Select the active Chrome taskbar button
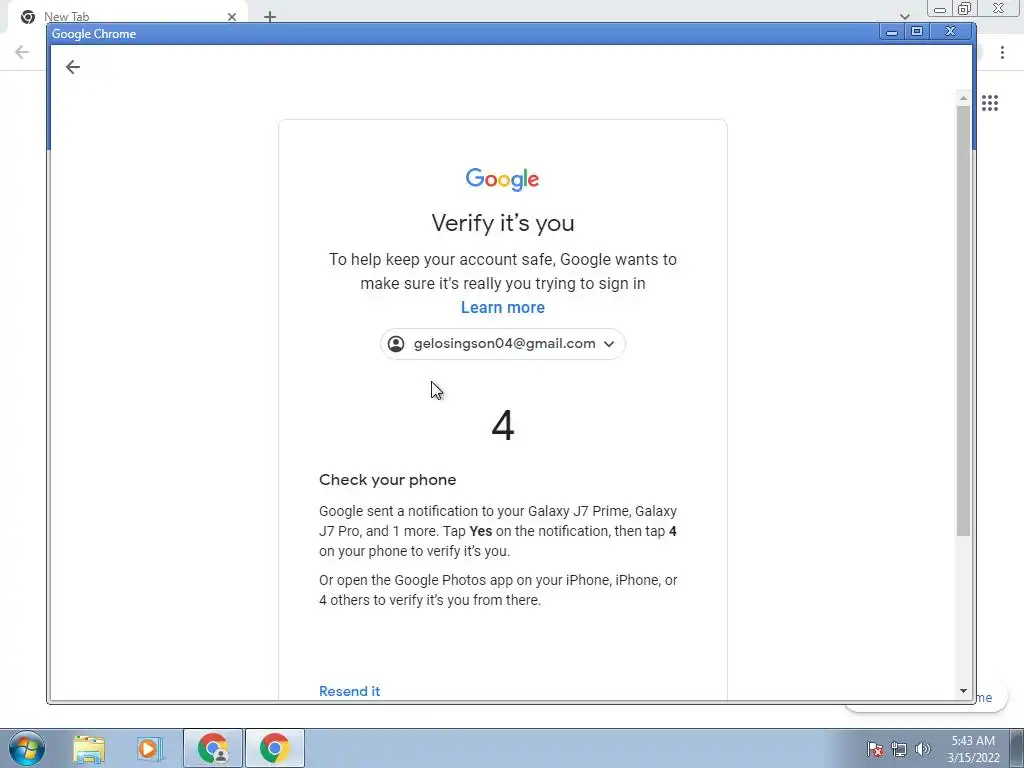The image size is (1024, 768). click(x=275, y=748)
